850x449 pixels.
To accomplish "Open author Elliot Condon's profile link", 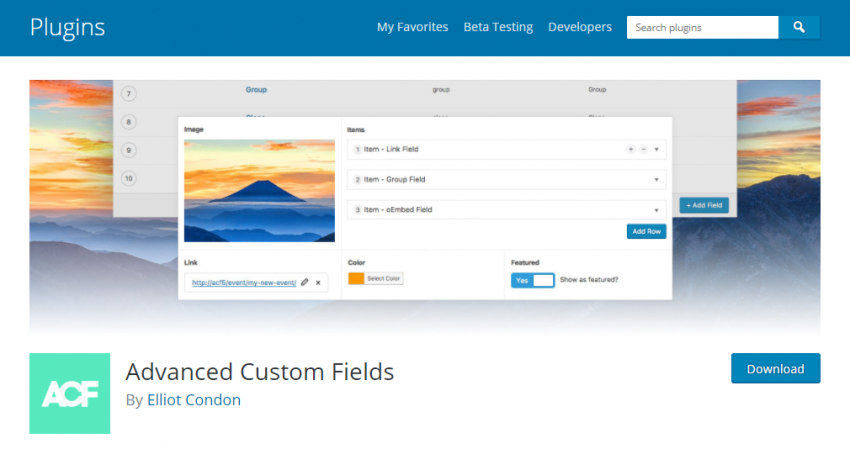I will click(193, 400).
